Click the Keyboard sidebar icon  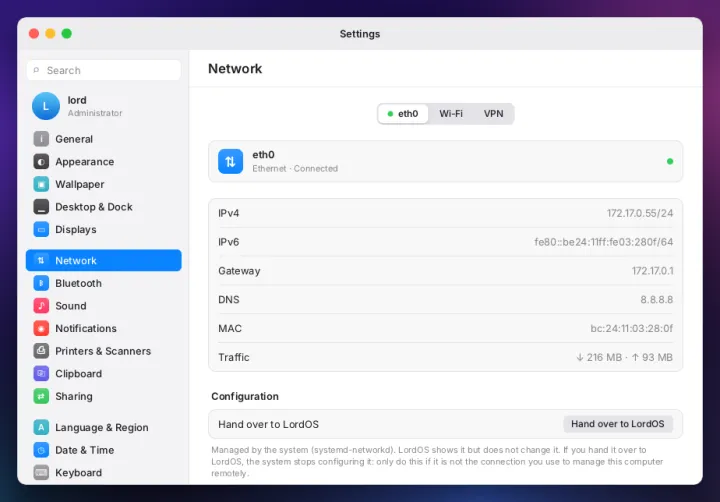pyautogui.click(x=41, y=473)
